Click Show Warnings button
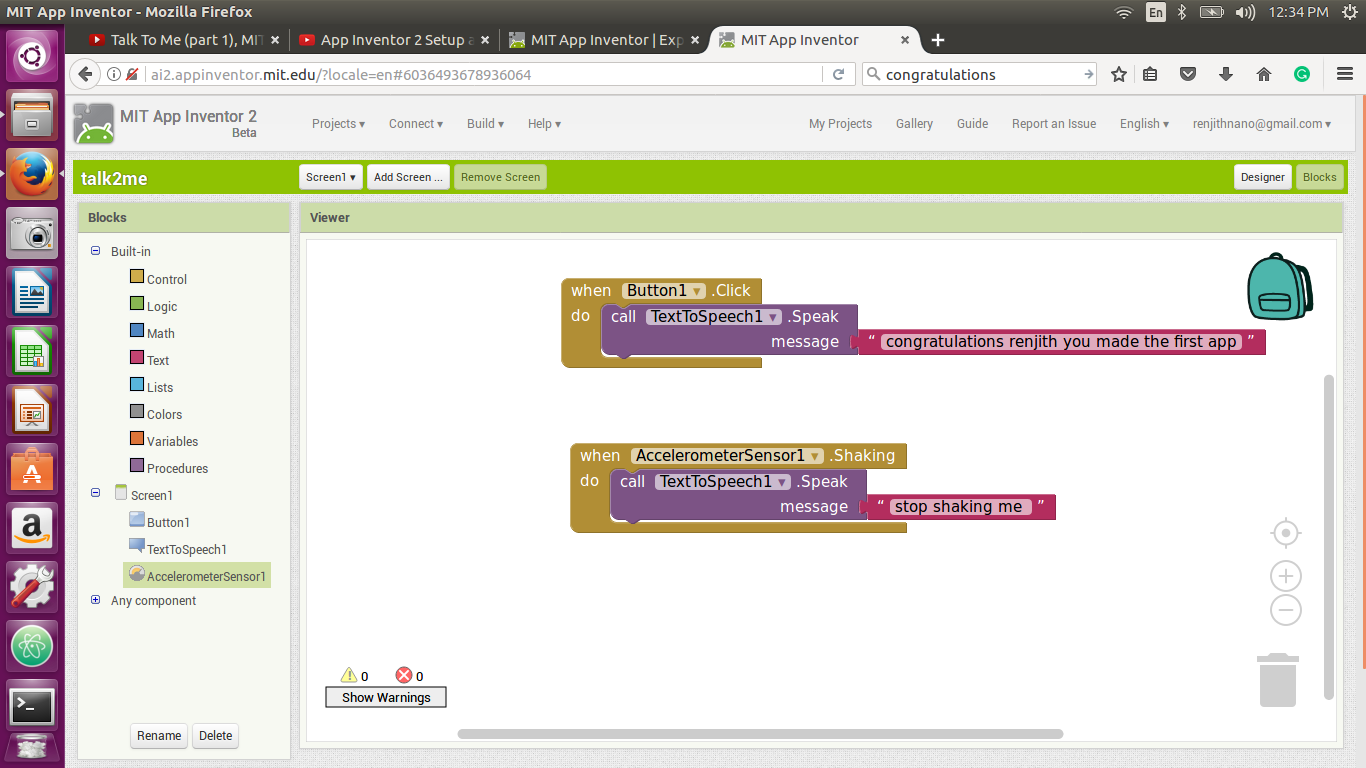Image resolution: width=1366 pixels, height=768 pixels. (x=386, y=697)
